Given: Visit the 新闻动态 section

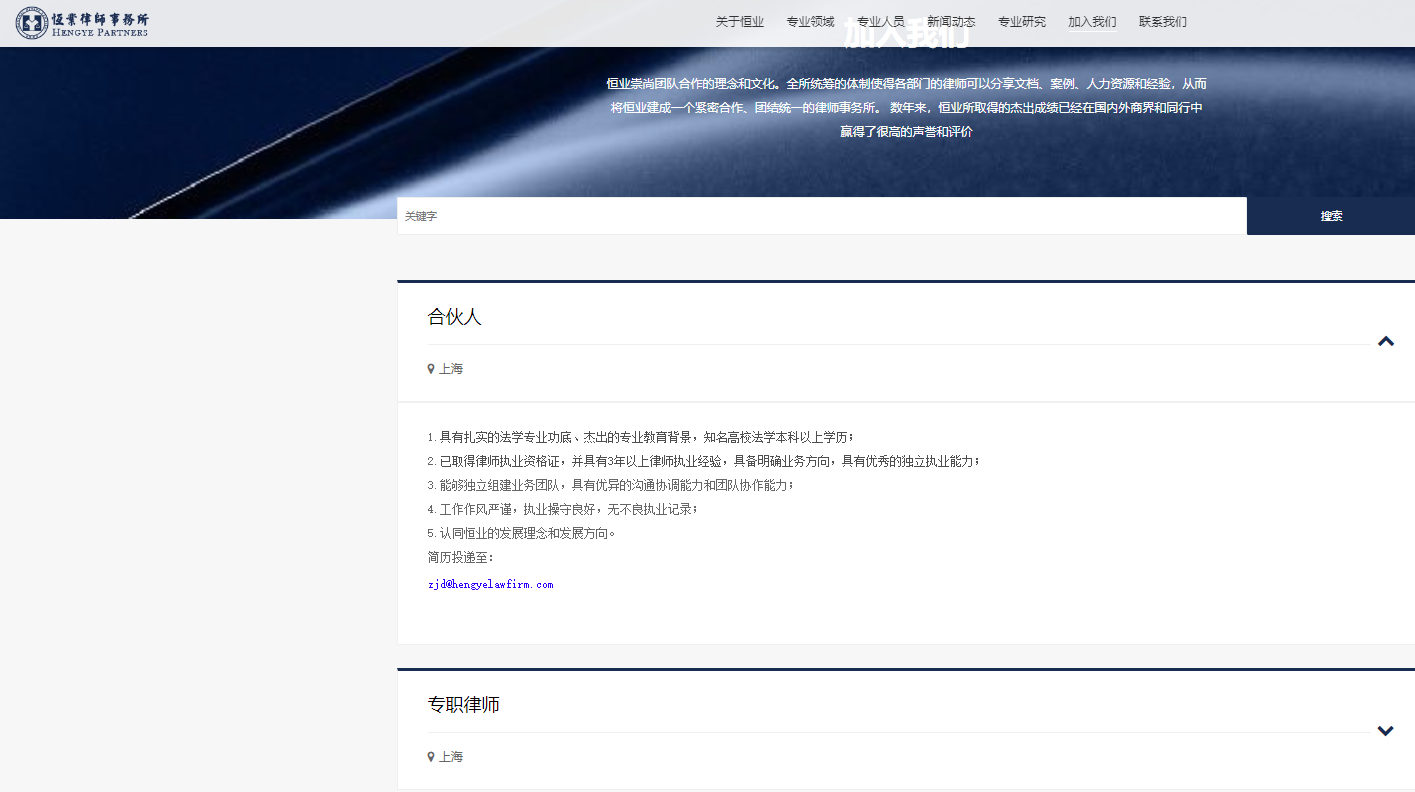Looking at the screenshot, I should (x=952, y=21).
